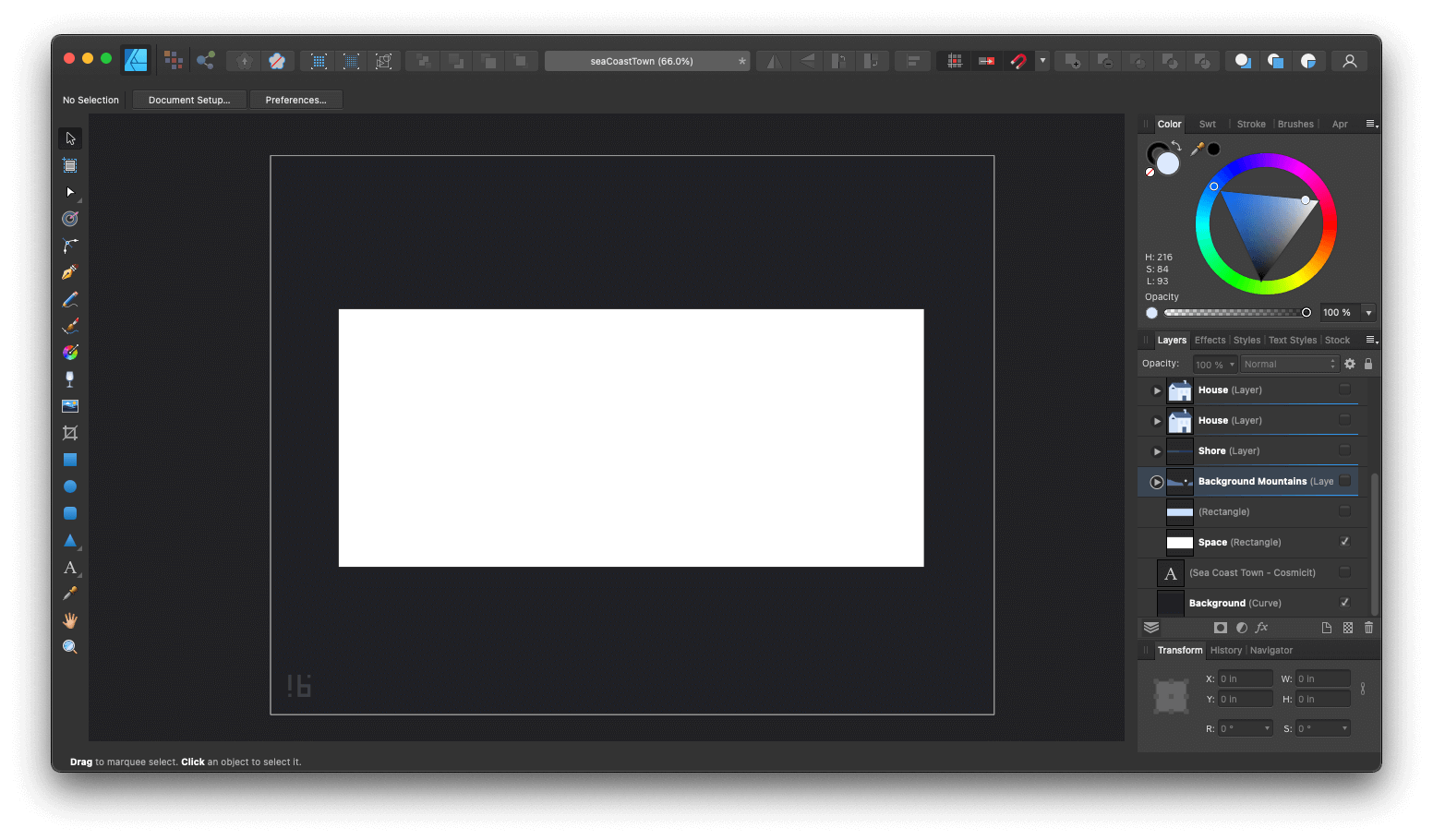Enable visibility for the Background Mountains layer

[1344, 481]
